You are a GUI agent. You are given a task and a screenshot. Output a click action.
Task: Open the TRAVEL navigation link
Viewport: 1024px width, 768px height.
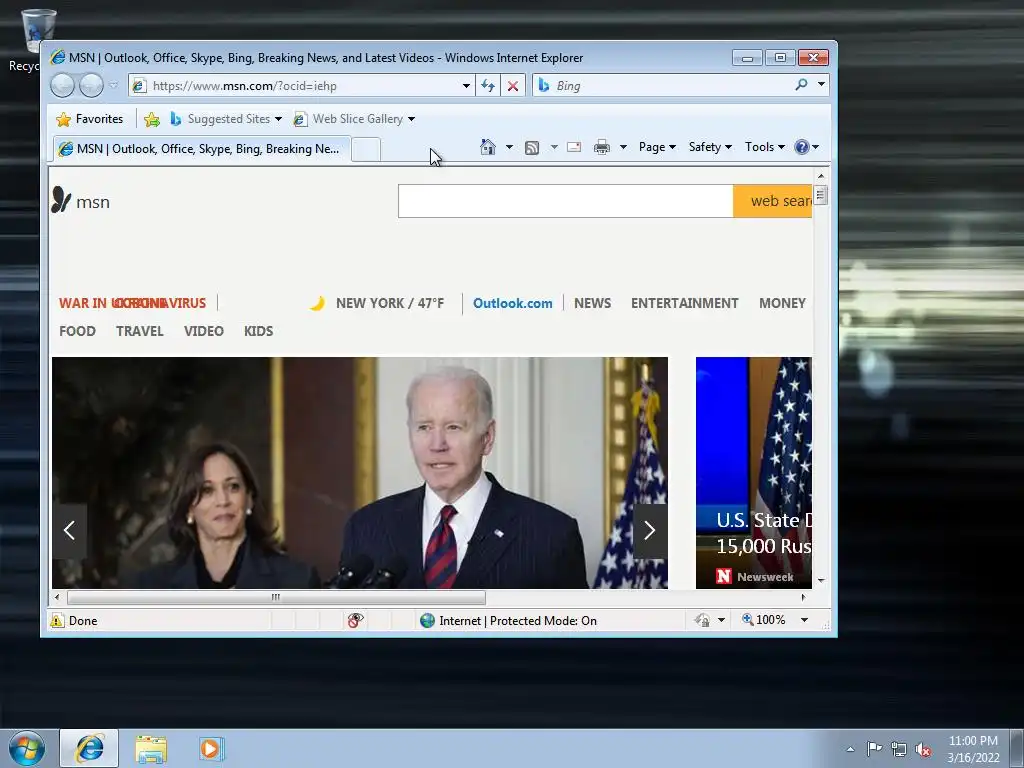tap(140, 331)
